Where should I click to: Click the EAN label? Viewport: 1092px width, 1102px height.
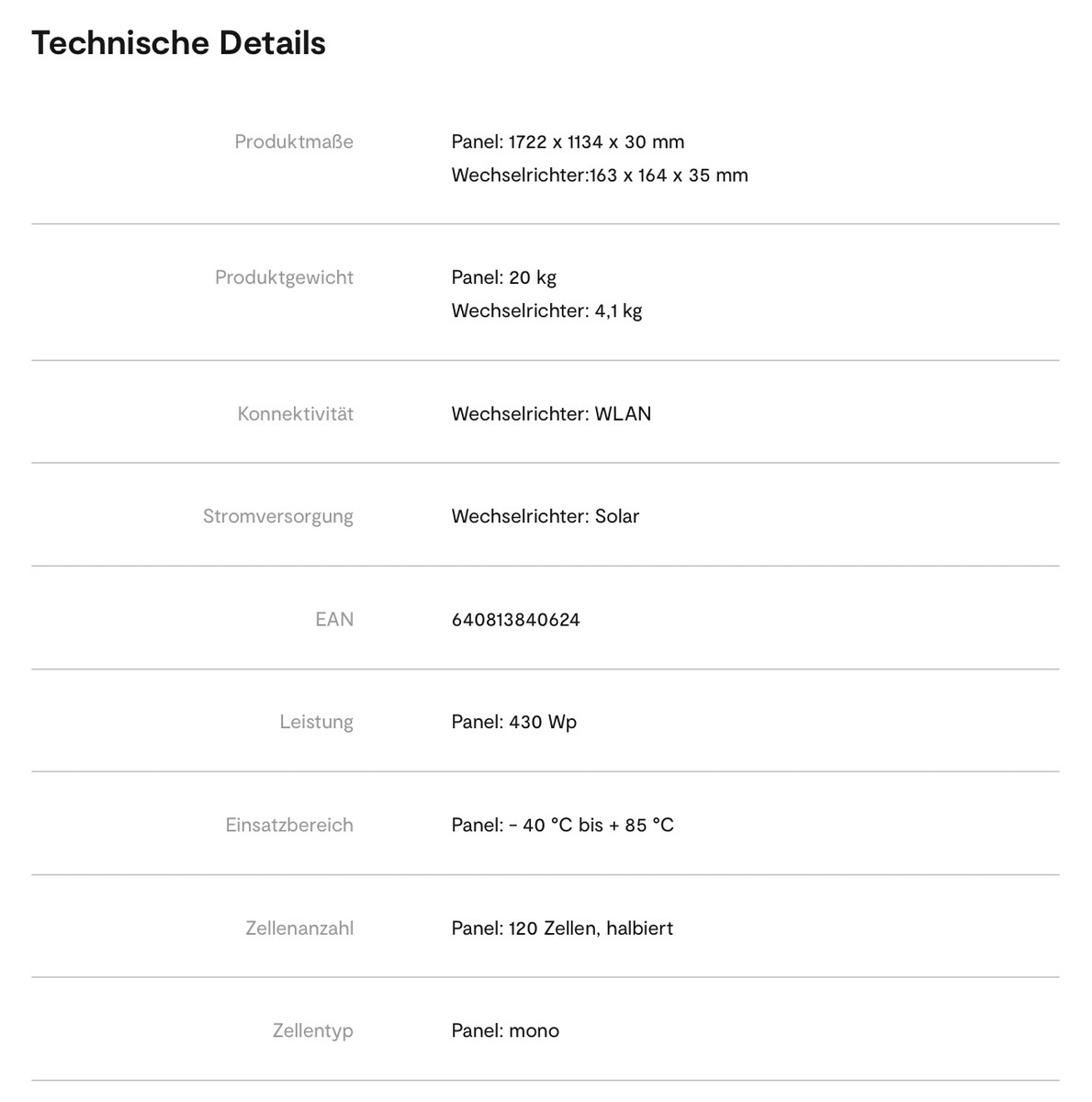click(334, 620)
